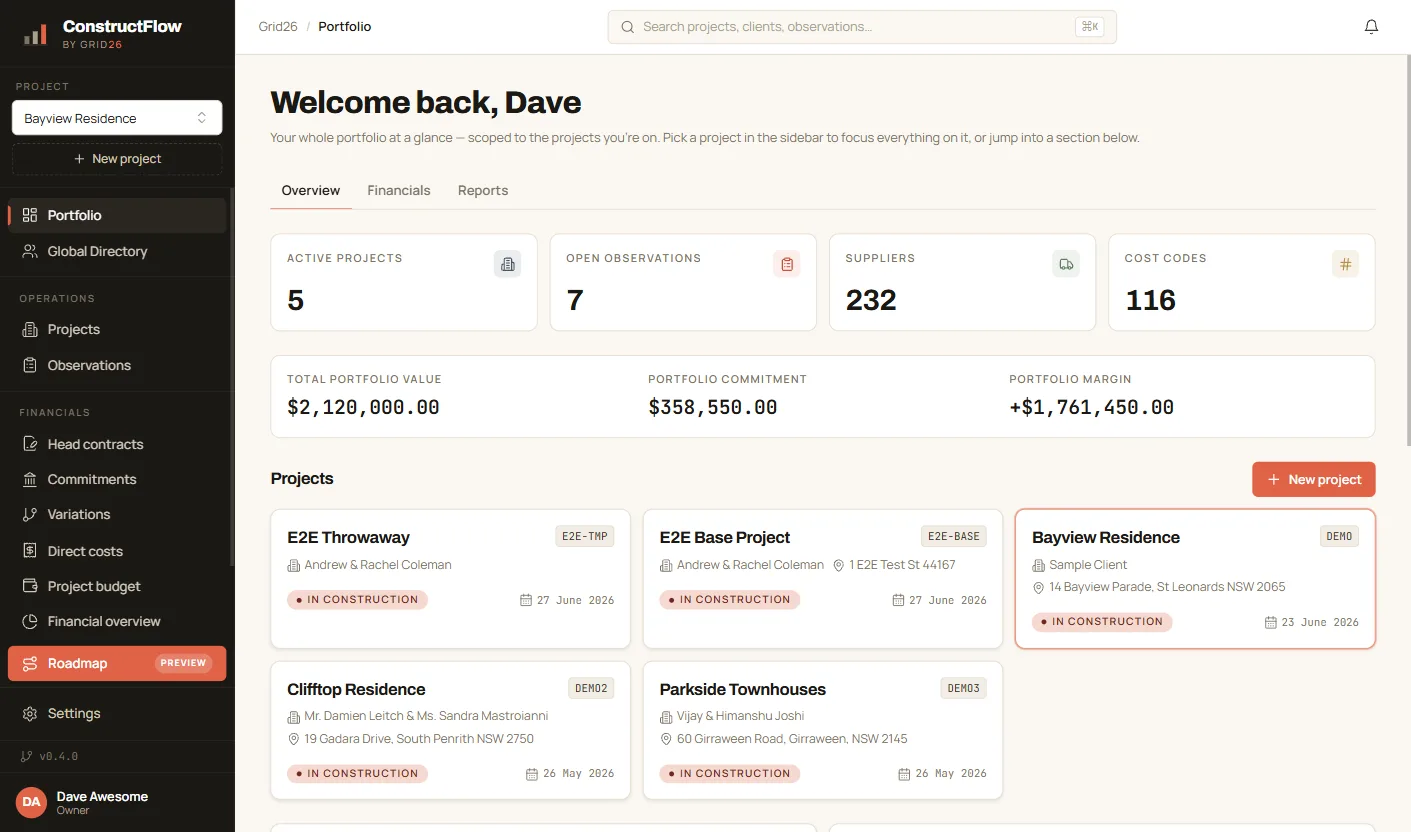The height and width of the screenshot is (832, 1411).
Task: Open the Bayview Residence project selector dropdown
Action: pyautogui.click(x=117, y=118)
